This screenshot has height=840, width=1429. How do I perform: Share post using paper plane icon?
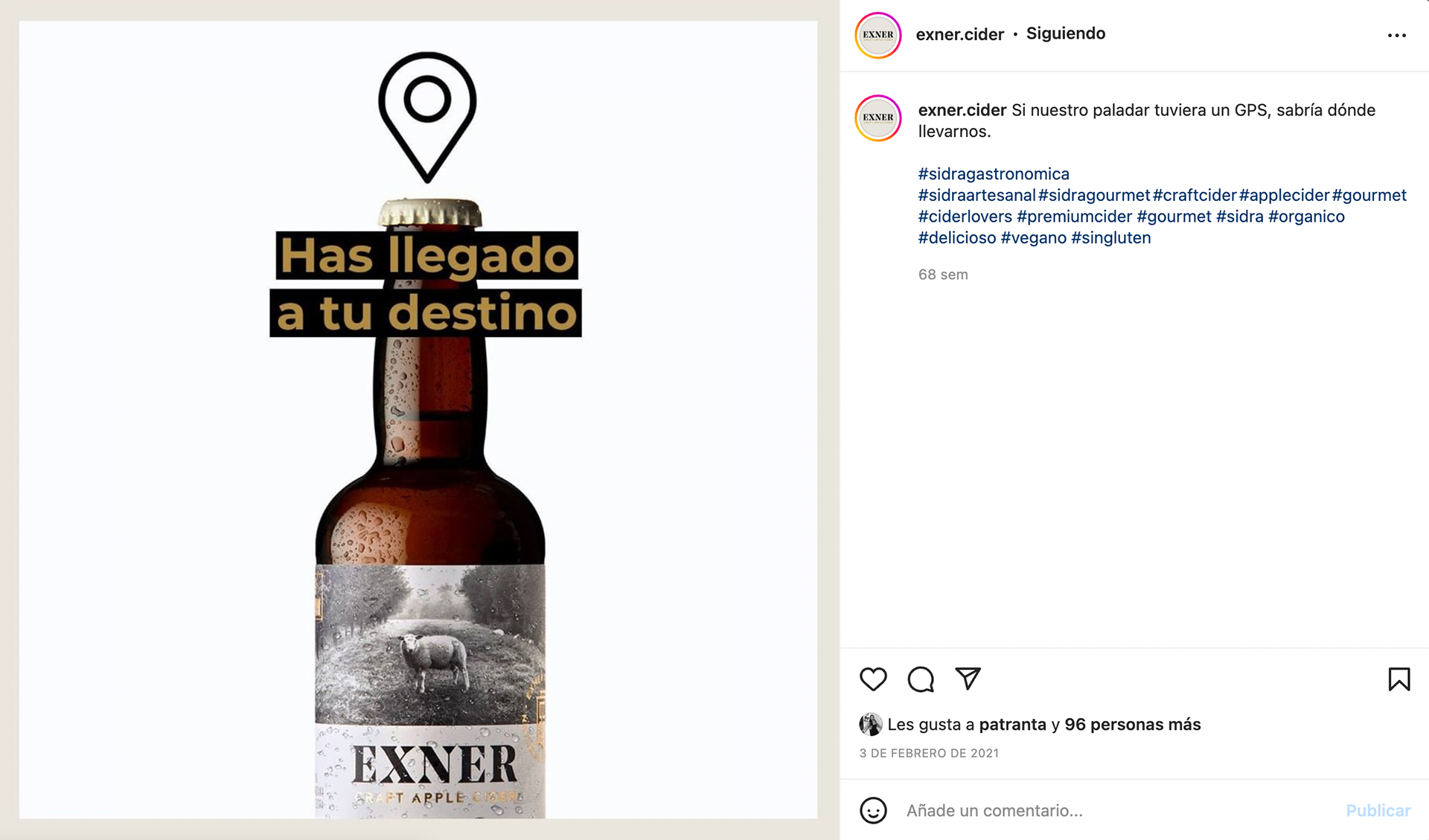(968, 679)
